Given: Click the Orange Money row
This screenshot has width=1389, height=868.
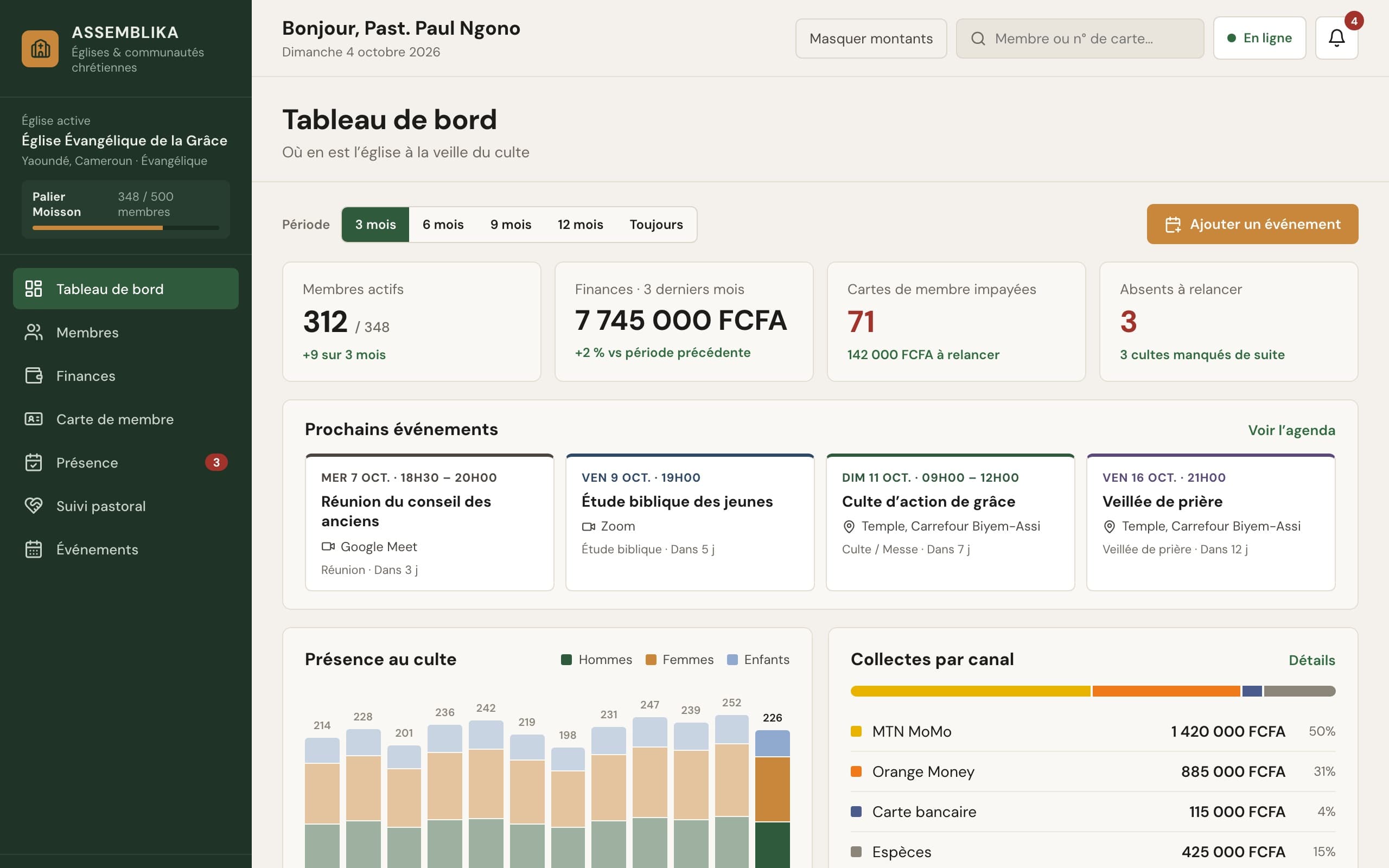Looking at the screenshot, I should tap(1093, 771).
